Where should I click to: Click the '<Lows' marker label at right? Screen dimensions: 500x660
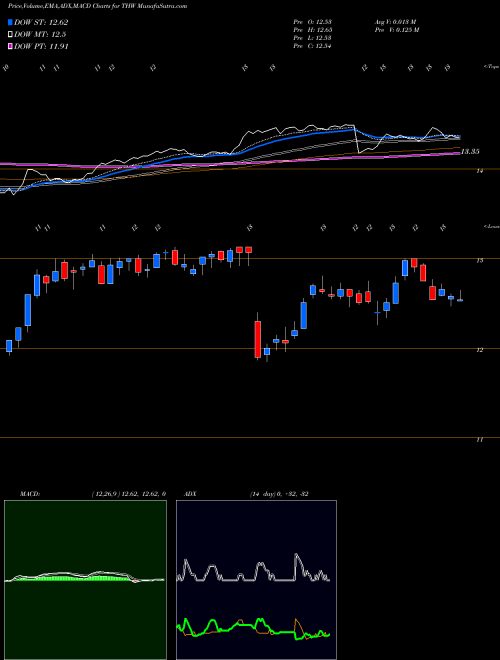(x=491, y=226)
